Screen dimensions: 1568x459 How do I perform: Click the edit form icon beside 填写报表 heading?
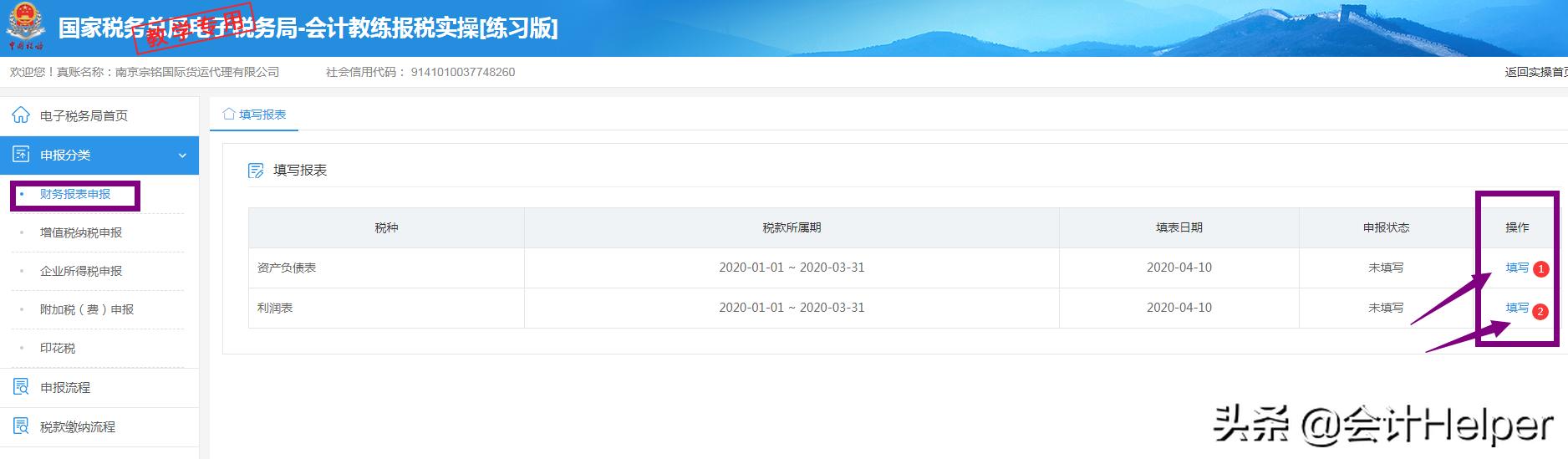[256, 171]
